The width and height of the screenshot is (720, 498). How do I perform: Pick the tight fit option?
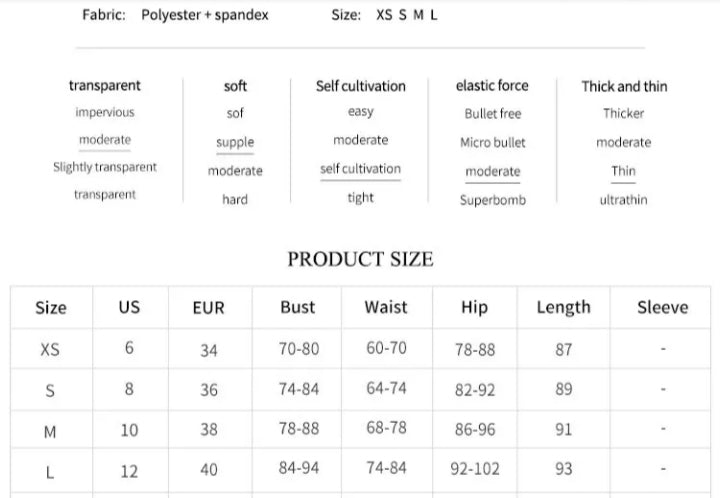coord(361,198)
